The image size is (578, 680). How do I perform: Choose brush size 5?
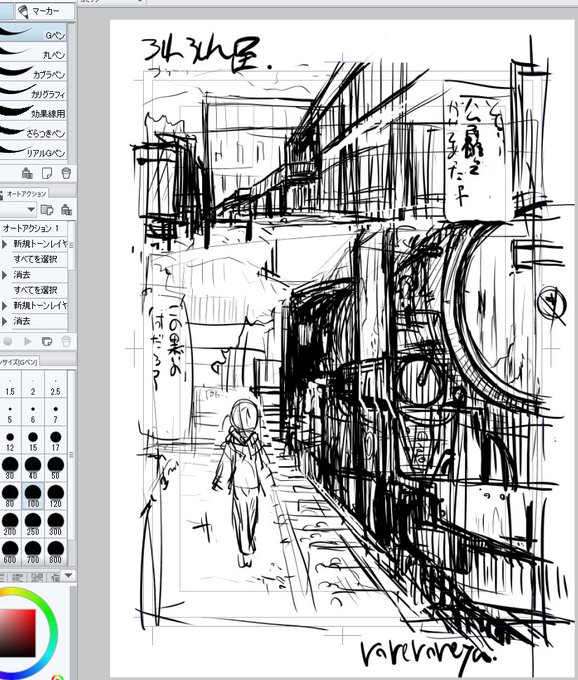[10, 413]
